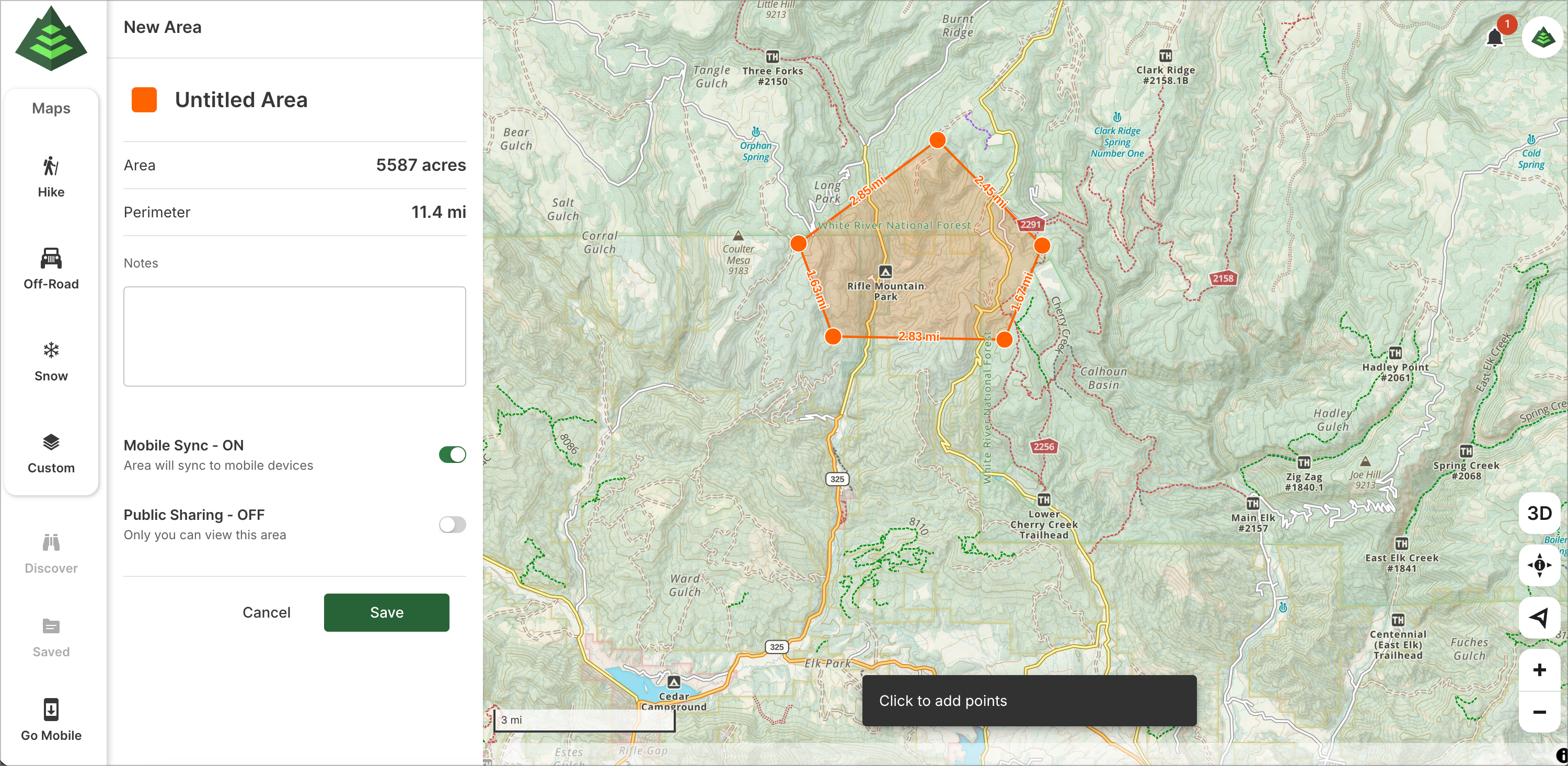Zoom out of the map
Viewport: 1568px width, 766px height.
[1539, 711]
